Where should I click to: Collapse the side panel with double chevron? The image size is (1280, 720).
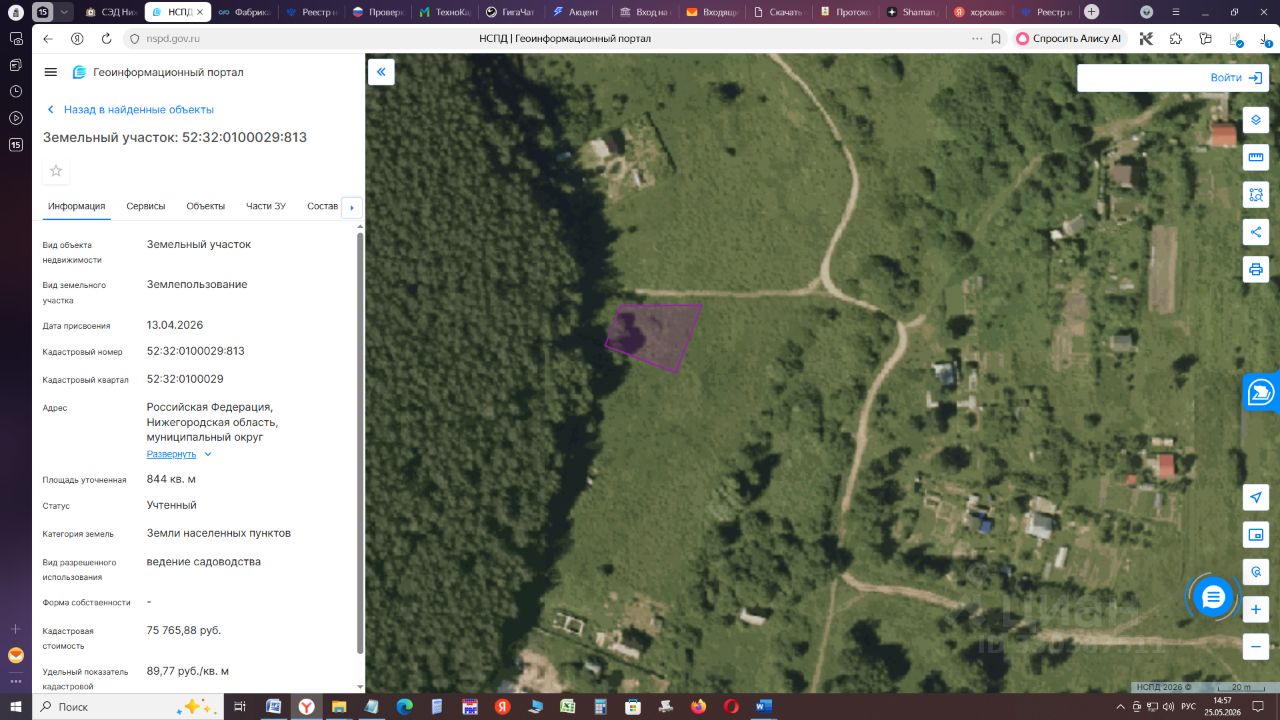[381, 72]
